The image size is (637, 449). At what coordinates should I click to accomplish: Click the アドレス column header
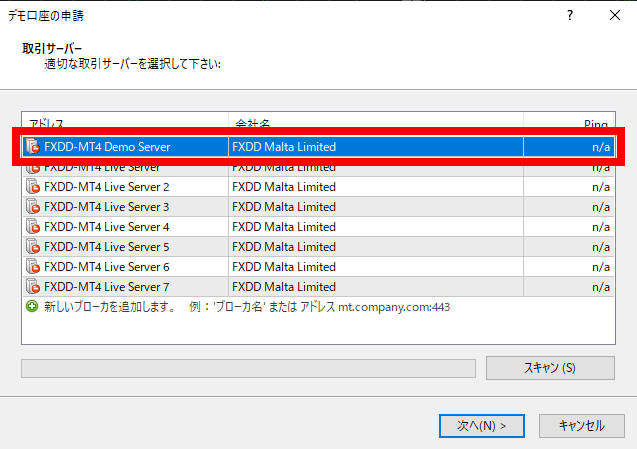pos(125,121)
